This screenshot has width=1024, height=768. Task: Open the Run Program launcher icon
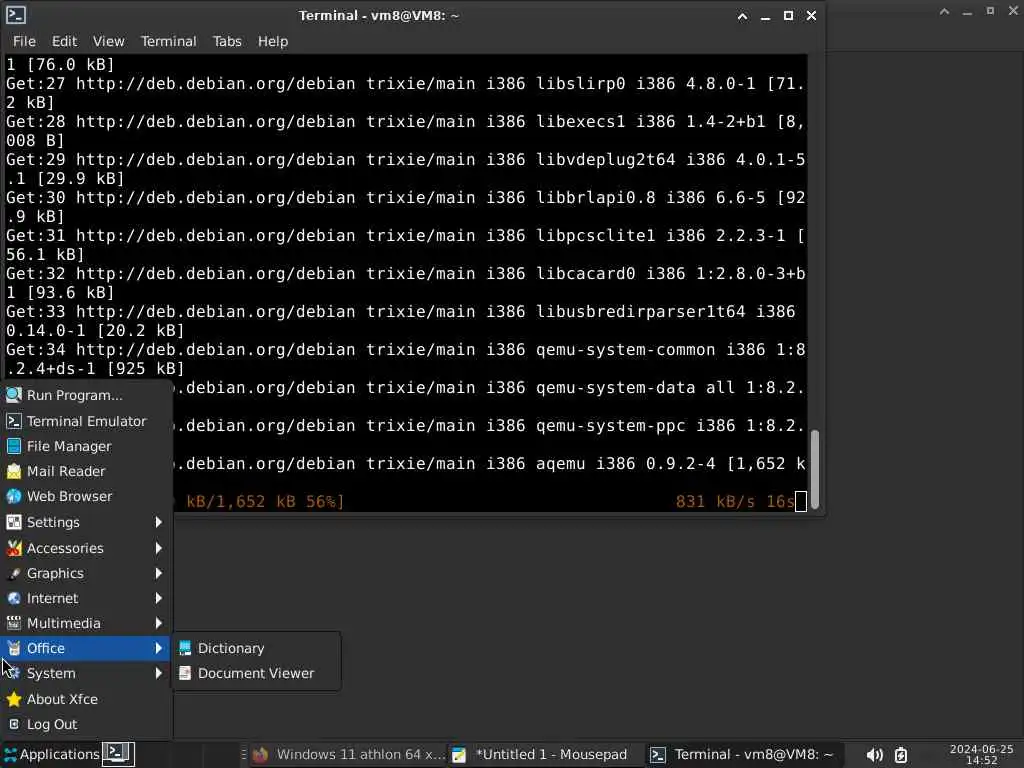[14, 395]
